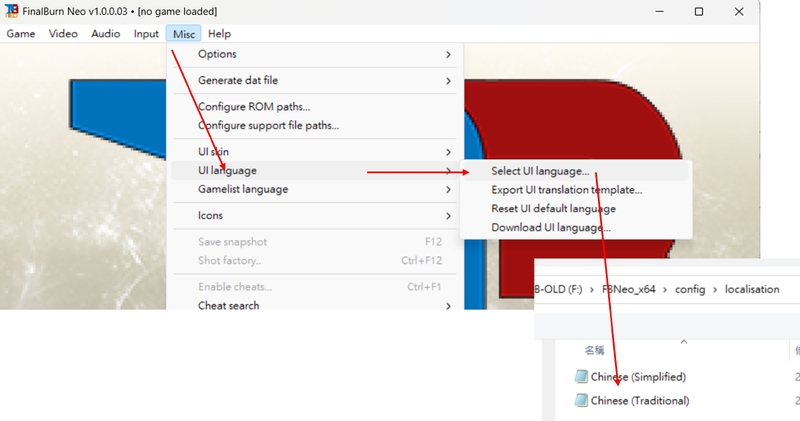Click Reset UI default language

click(x=576, y=209)
